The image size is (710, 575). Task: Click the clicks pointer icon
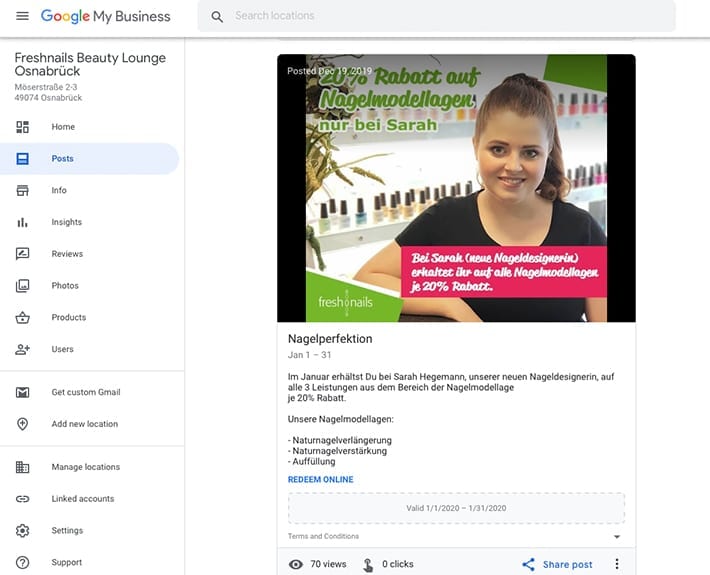click(x=368, y=565)
